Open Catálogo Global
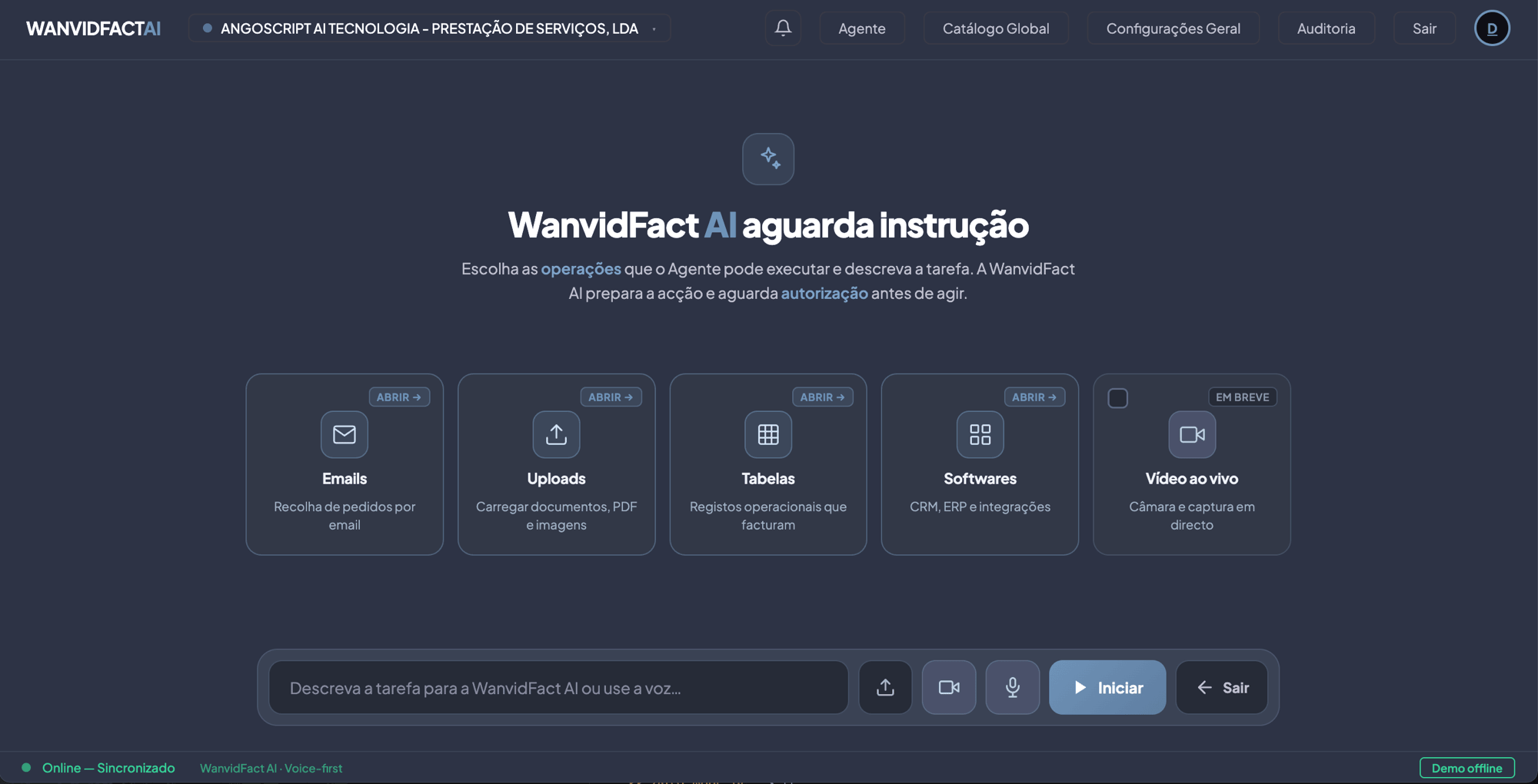 [996, 28]
